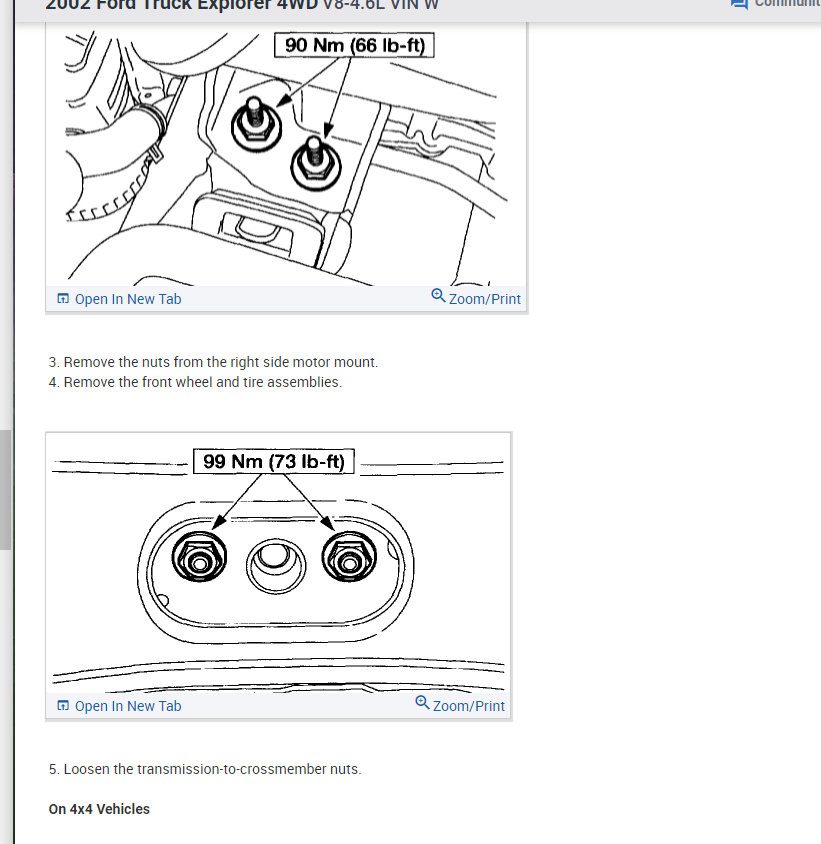
Task: Click the community chat icon at top right
Action: [739, 4]
